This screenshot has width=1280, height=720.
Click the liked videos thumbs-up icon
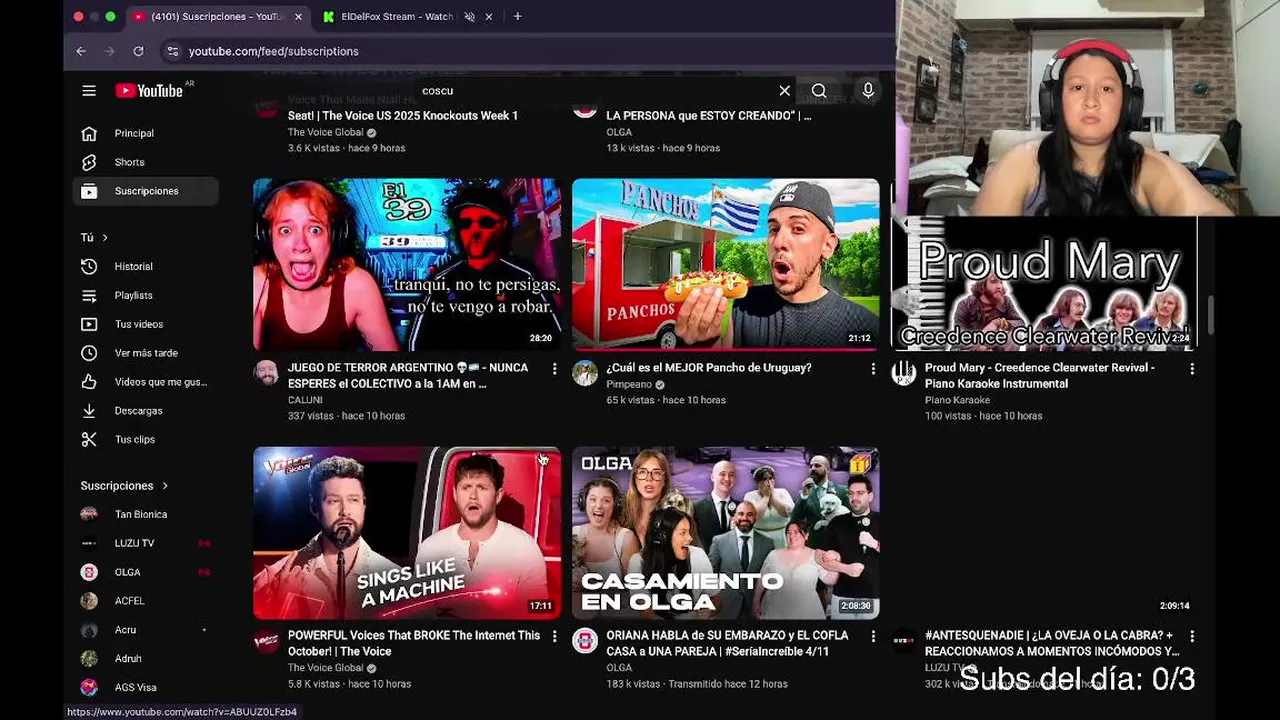pyautogui.click(x=89, y=382)
